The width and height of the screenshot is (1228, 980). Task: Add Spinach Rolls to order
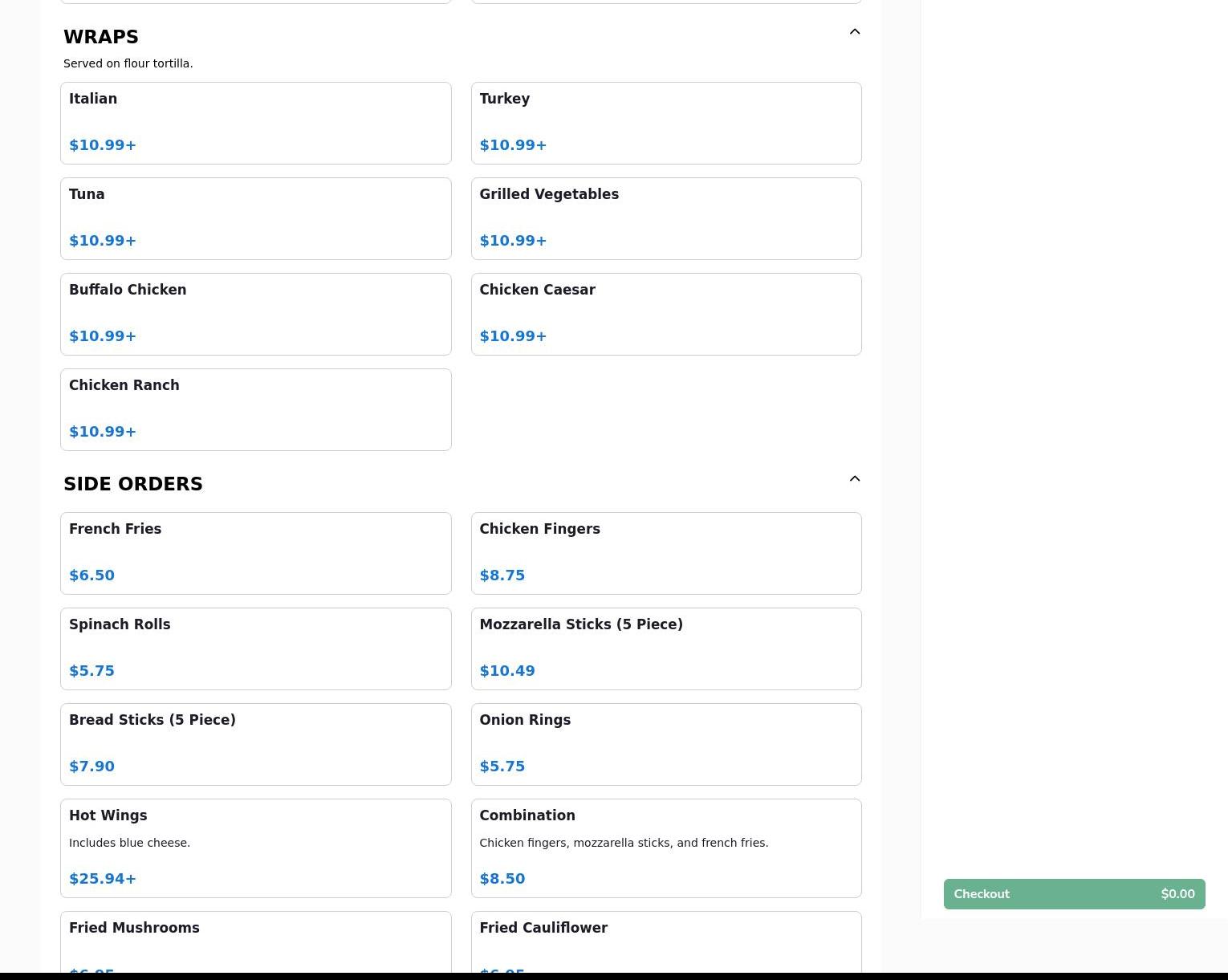coord(255,649)
